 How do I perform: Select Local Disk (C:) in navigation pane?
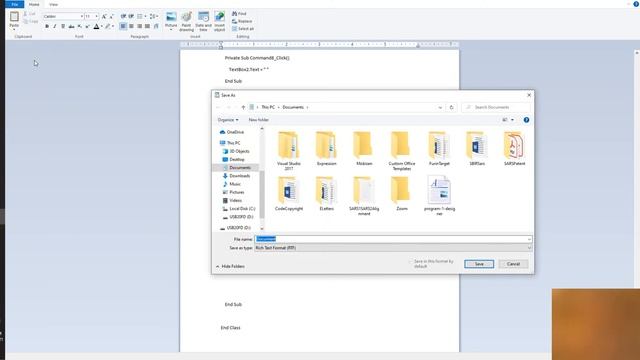[x=239, y=209]
